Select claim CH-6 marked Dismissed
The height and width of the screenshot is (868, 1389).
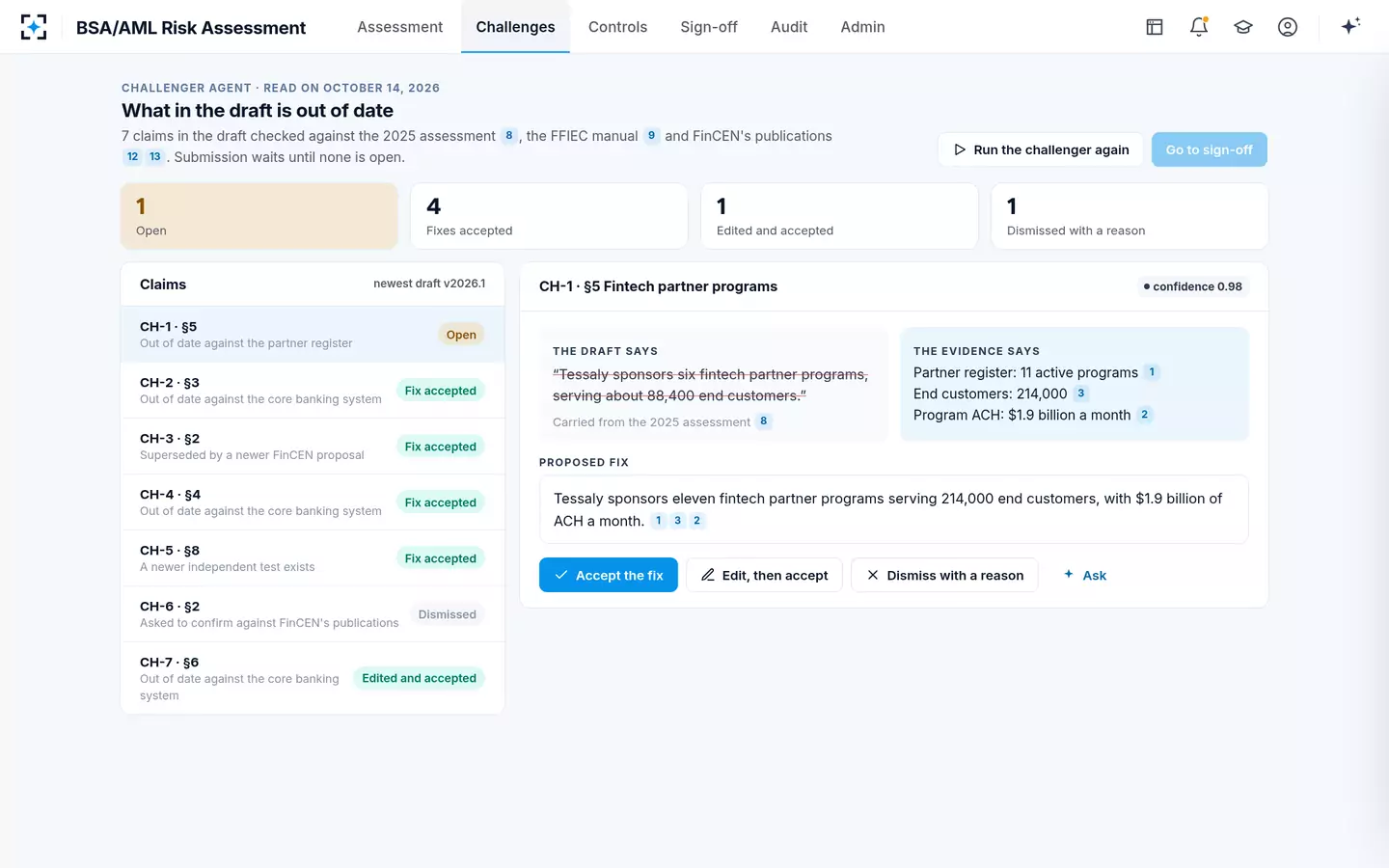coord(313,614)
